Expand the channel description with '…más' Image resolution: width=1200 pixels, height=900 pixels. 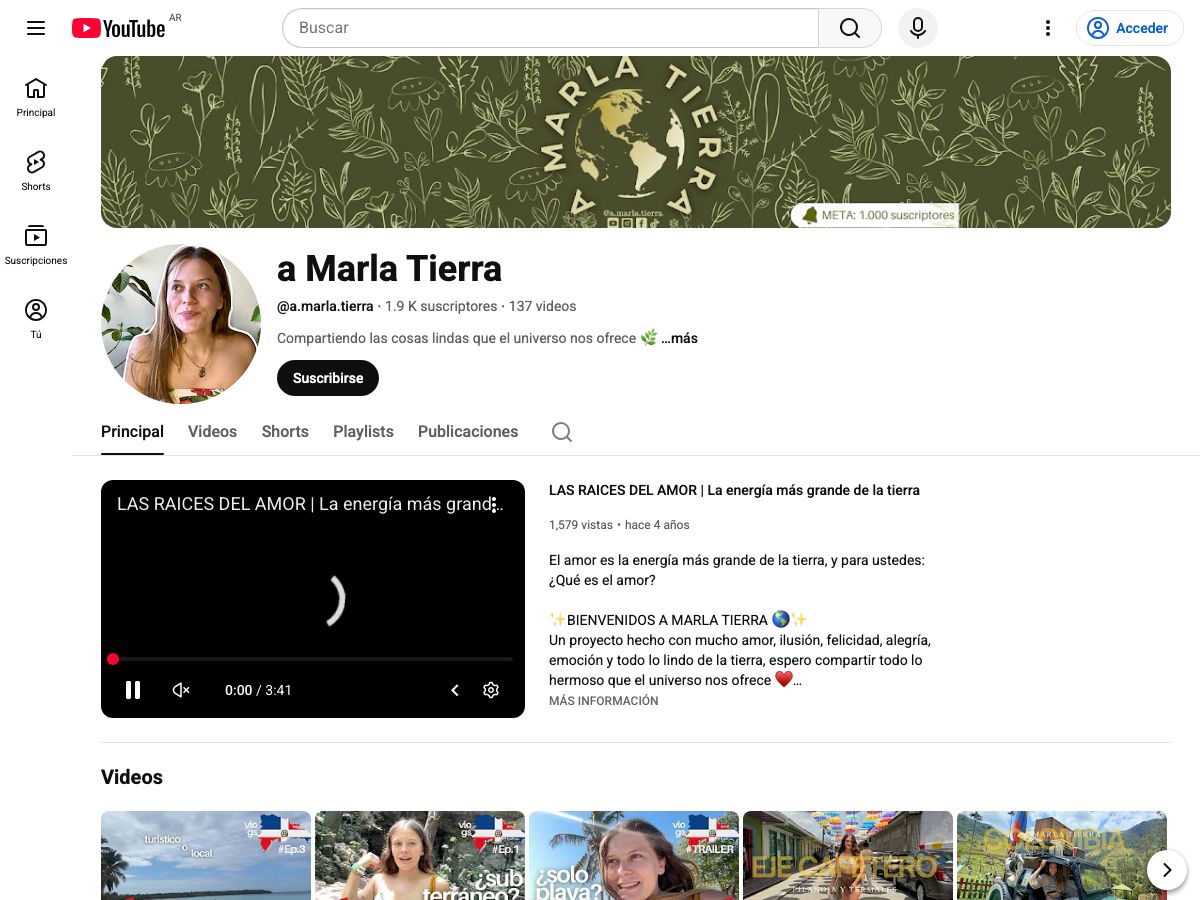coord(680,338)
